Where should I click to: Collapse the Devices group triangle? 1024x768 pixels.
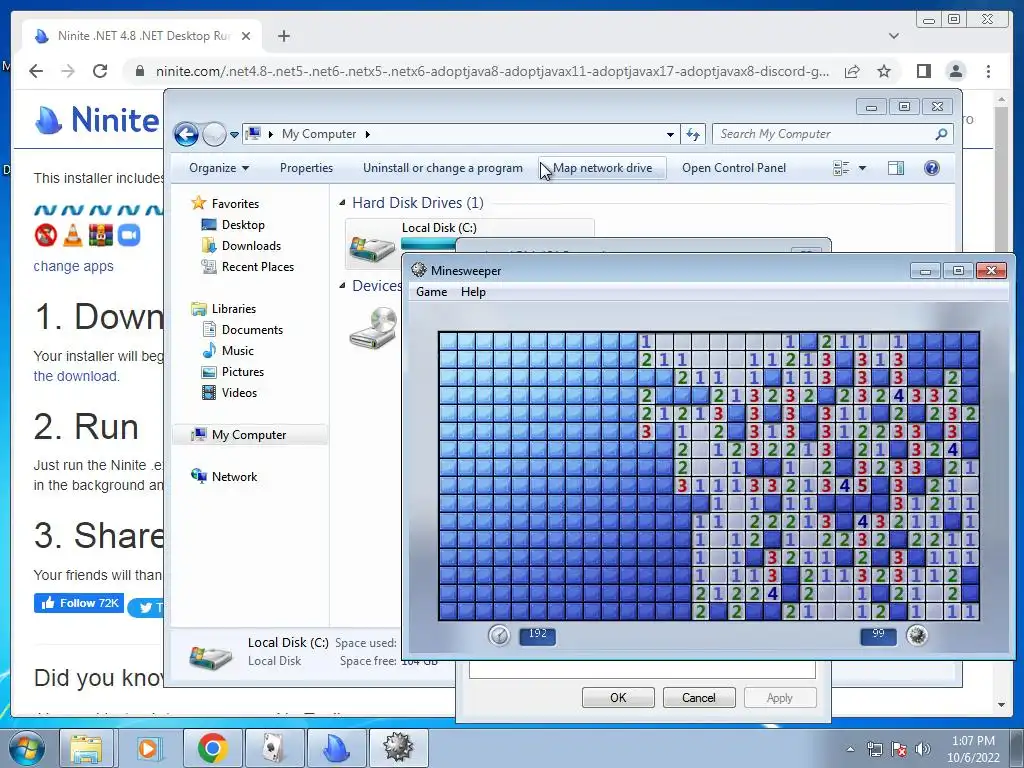[x=342, y=286]
